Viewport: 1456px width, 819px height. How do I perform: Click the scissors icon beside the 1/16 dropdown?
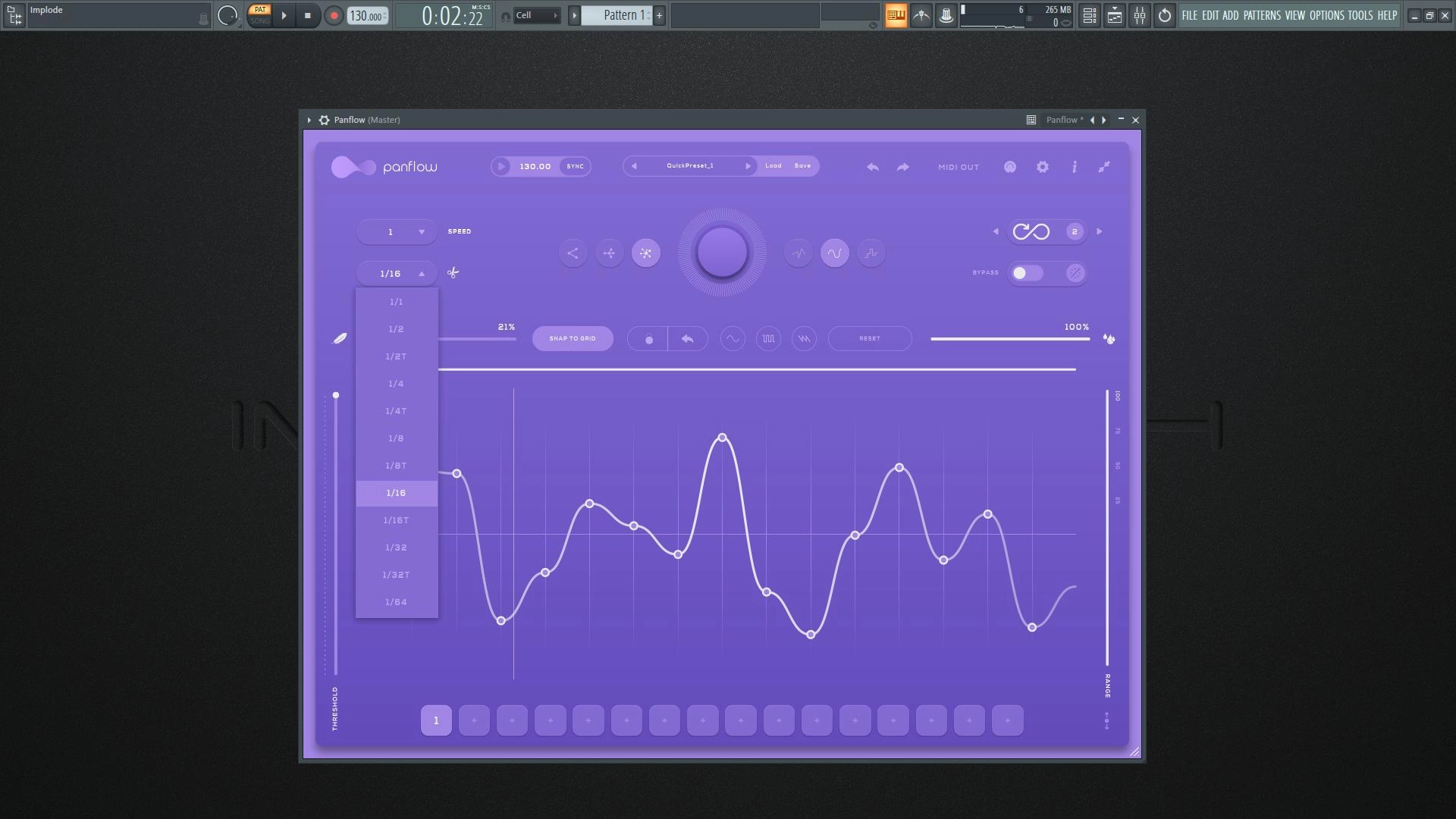click(453, 273)
